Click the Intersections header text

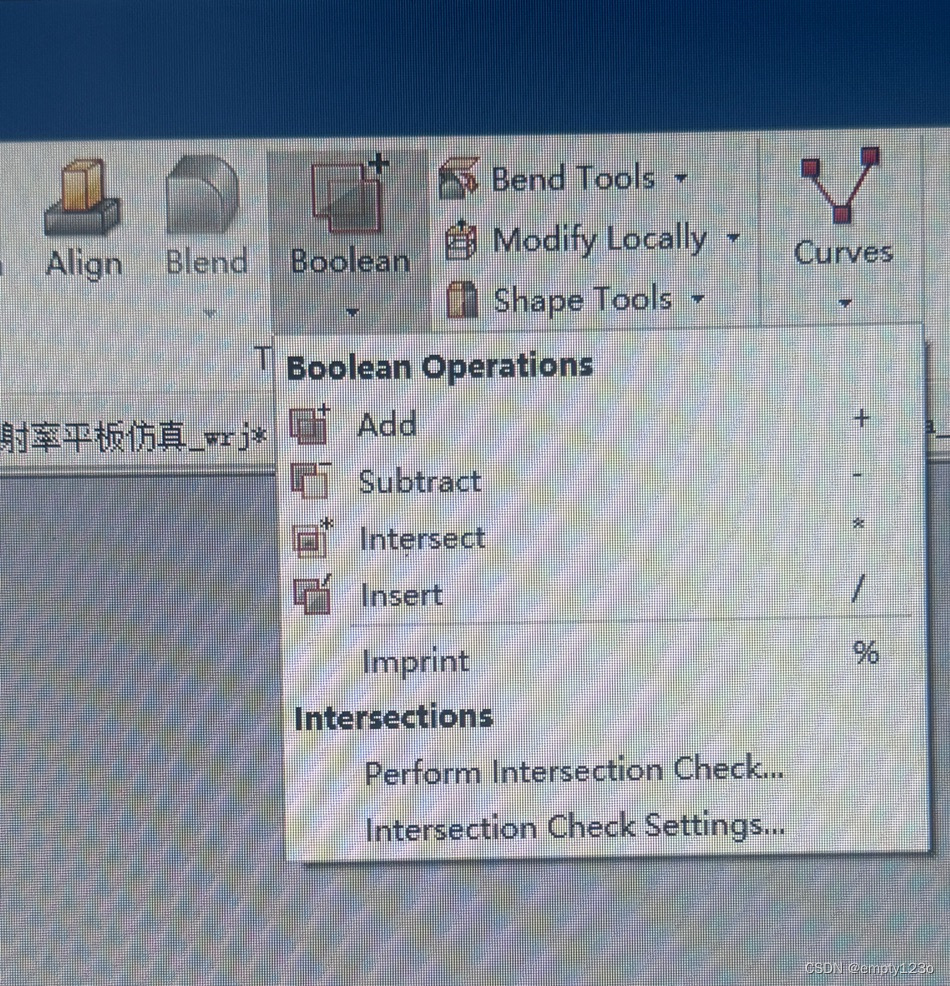point(394,717)
